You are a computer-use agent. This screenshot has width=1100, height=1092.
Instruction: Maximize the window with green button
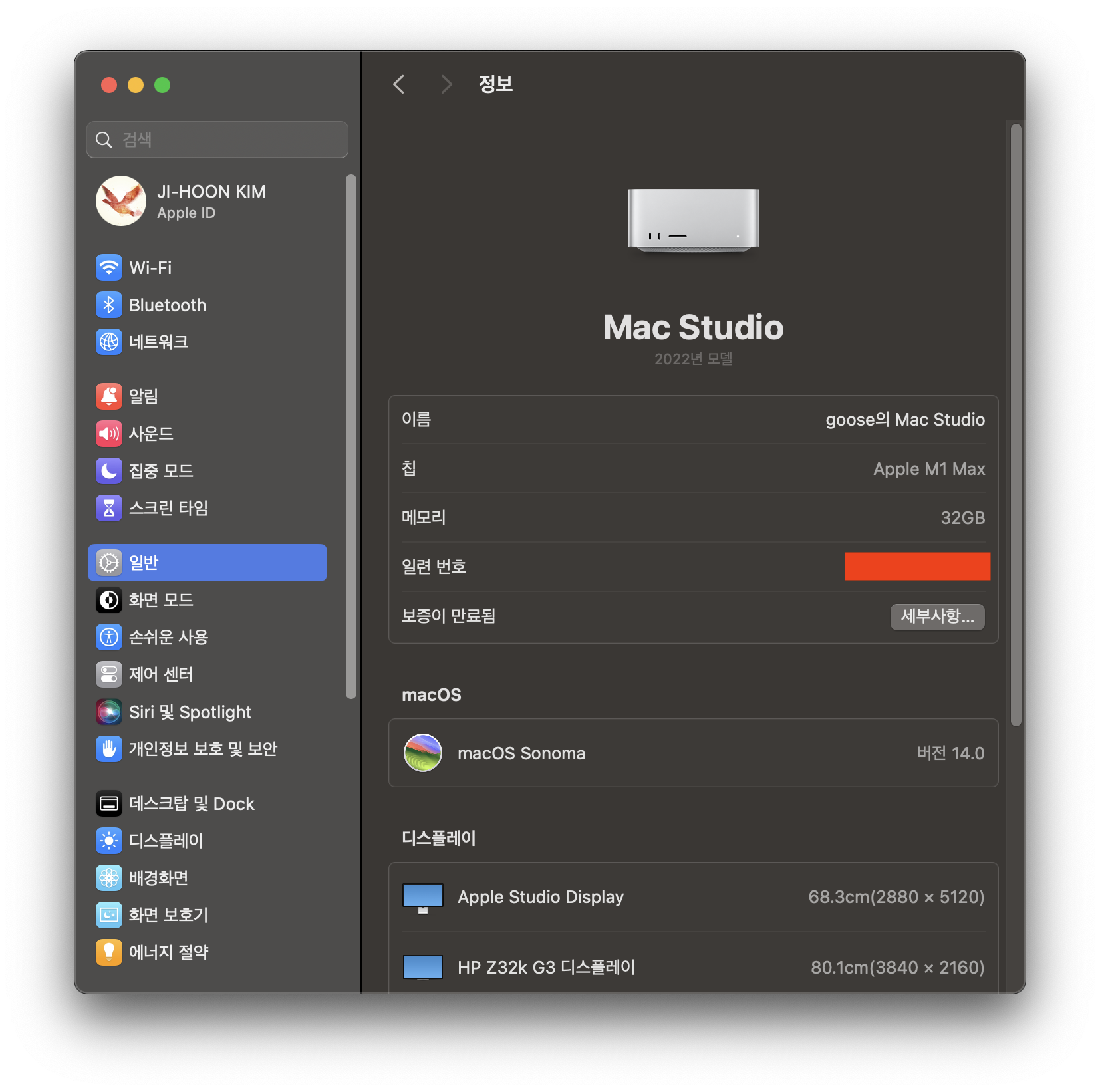pyautogui.click(x=162, y=85)
